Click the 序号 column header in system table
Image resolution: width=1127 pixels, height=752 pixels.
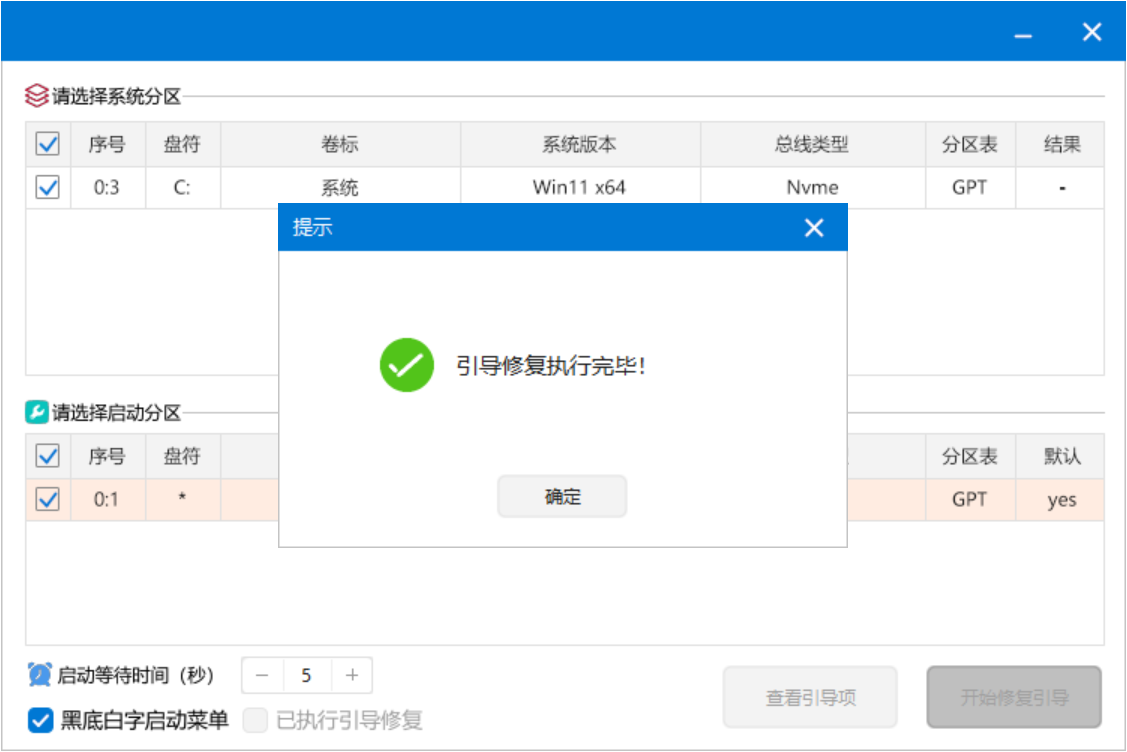point(108,145)
